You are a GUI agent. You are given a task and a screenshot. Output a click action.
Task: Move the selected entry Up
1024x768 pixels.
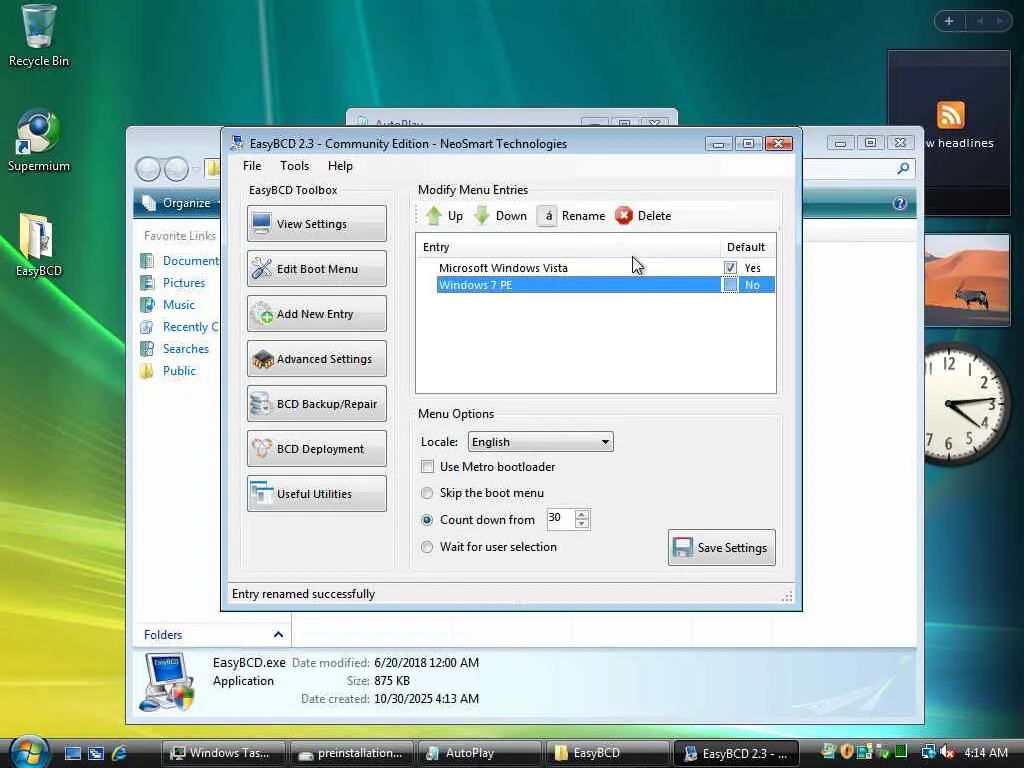click(444, 216)
